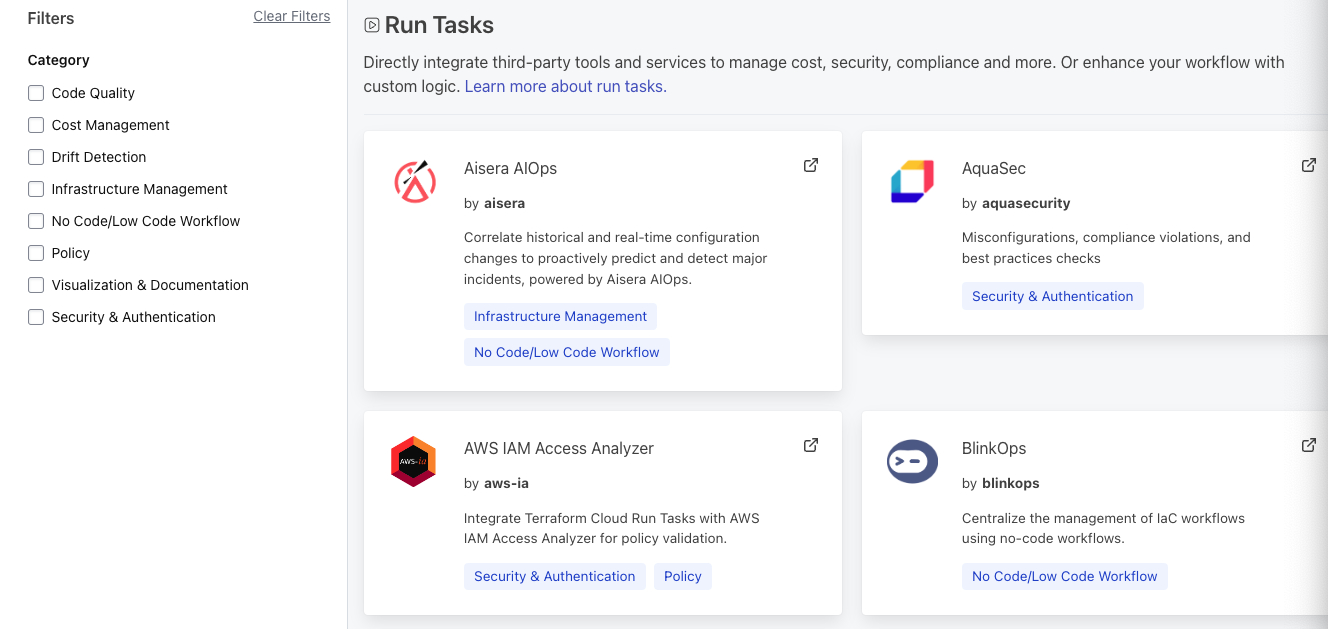1328x629 pixels.
Task: Click No Code/Low Code Workflow tag on BlinkOps card
Action: point(1065,576)
